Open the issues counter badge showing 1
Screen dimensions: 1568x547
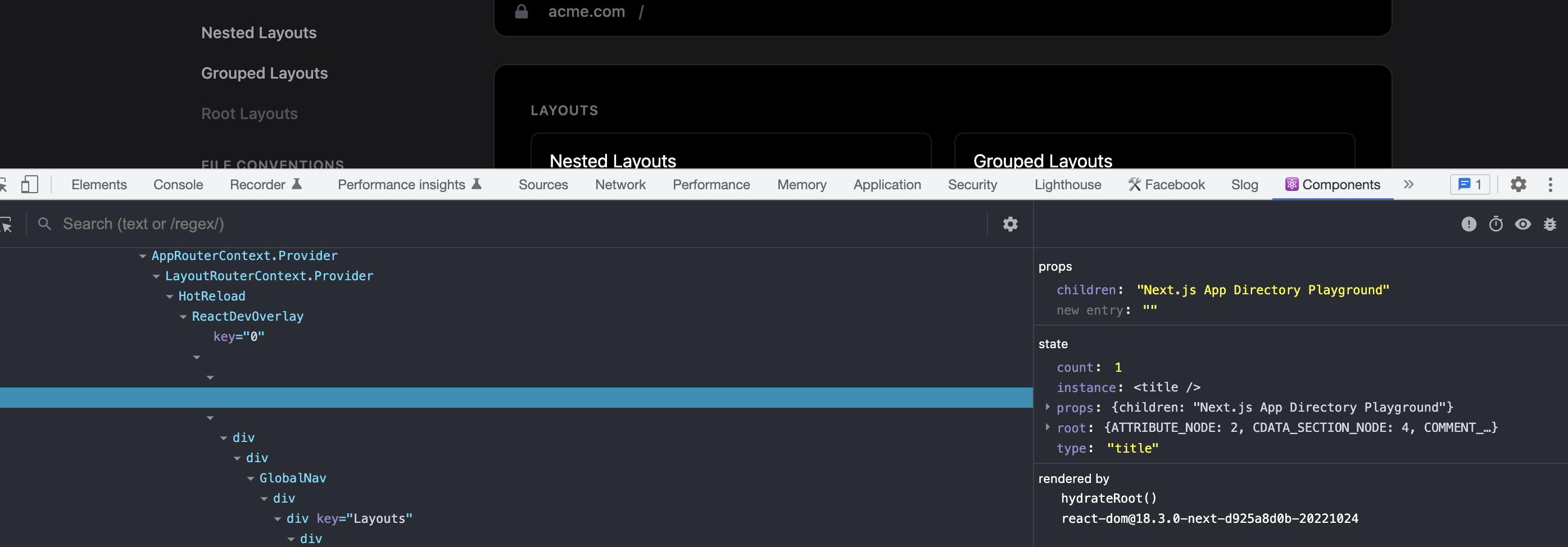pyautogui.click(x=1470, y=184)
